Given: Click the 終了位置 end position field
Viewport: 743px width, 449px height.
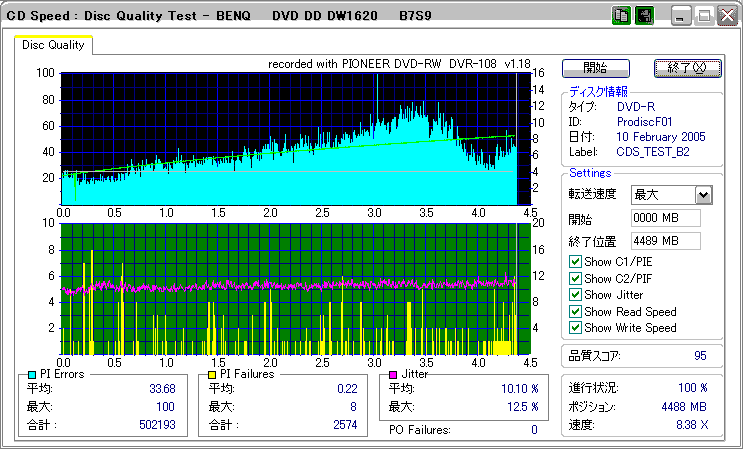Looking at the screenshot, I should (665, 241).
